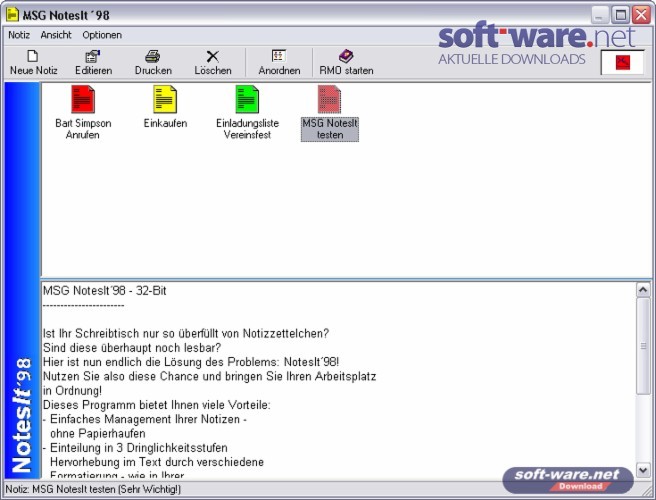Delete note with Löschen icon

[213, 63]
